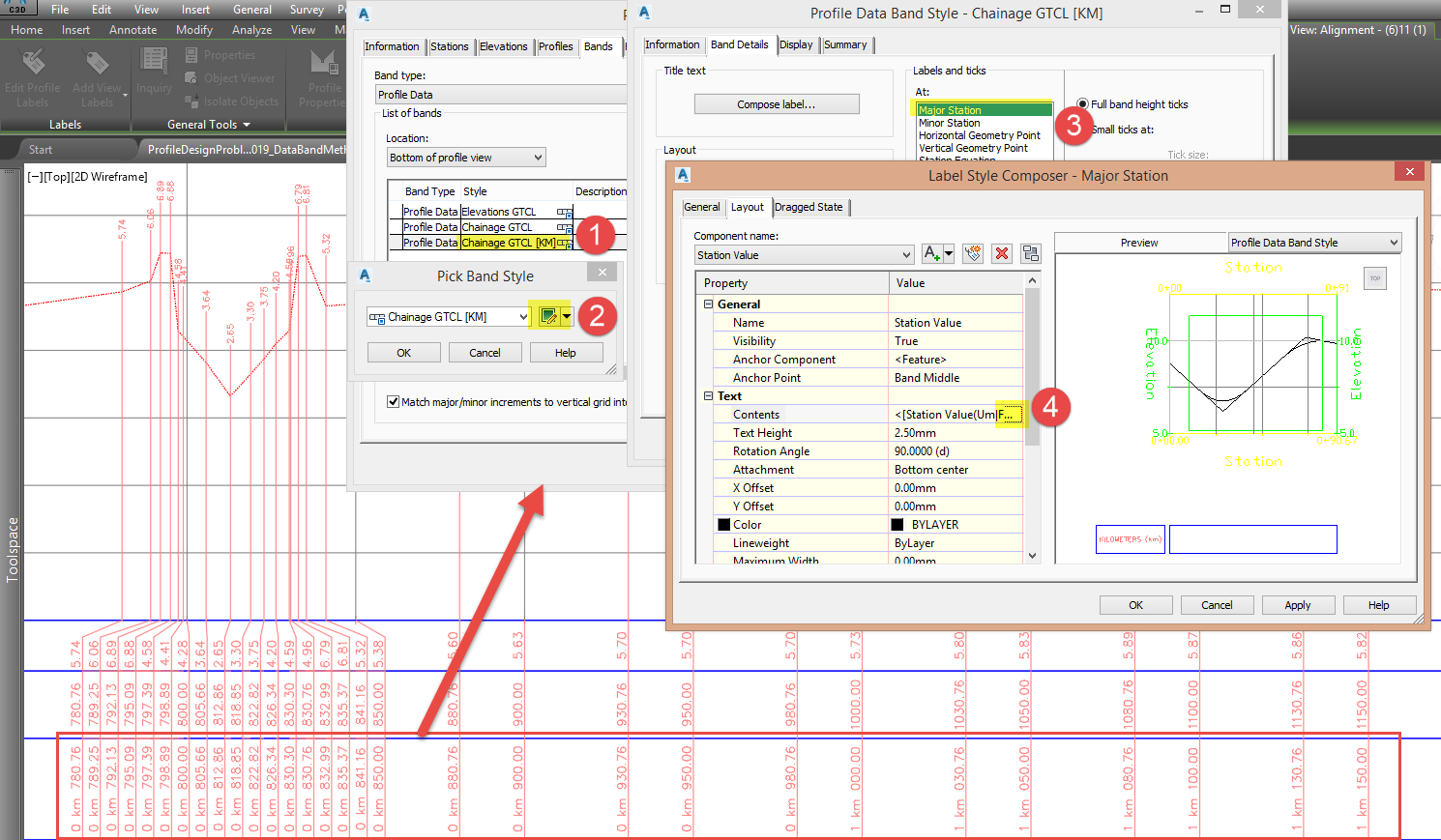Import label style components via tag icon
This screenshot has width=1441, height=840.
click(973, 253)
